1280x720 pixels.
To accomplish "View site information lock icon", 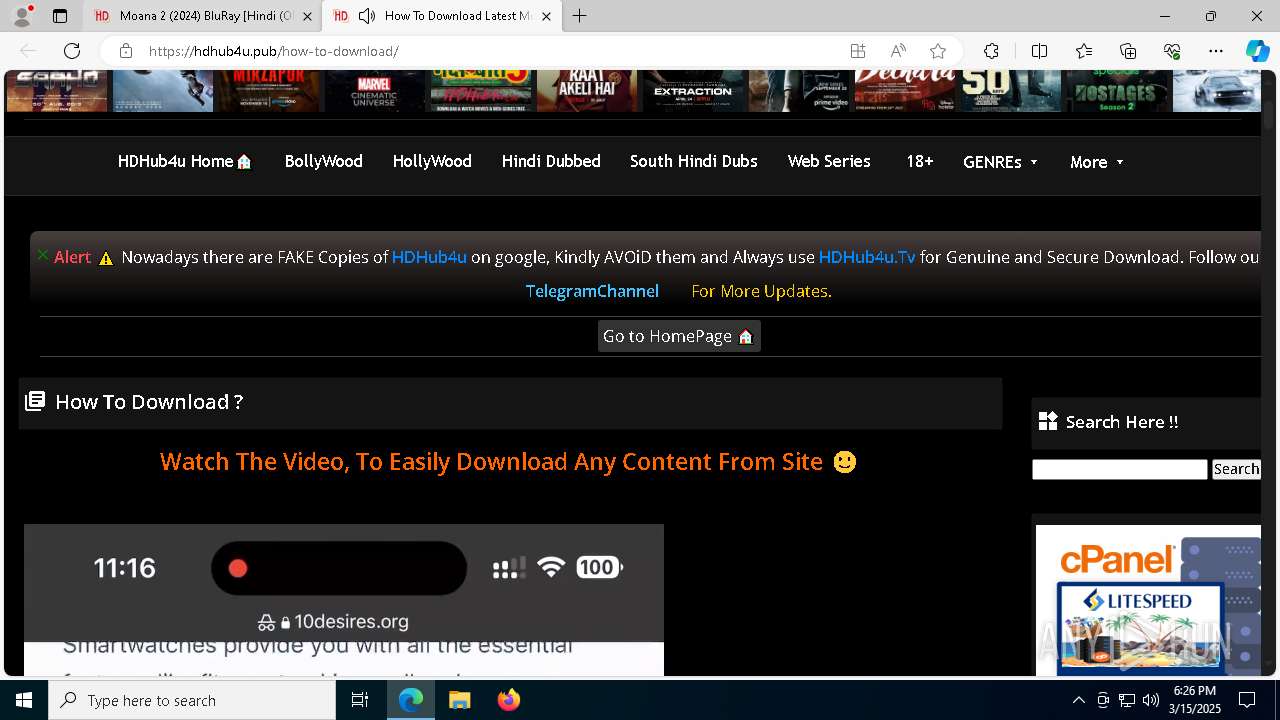I will 126,51.
